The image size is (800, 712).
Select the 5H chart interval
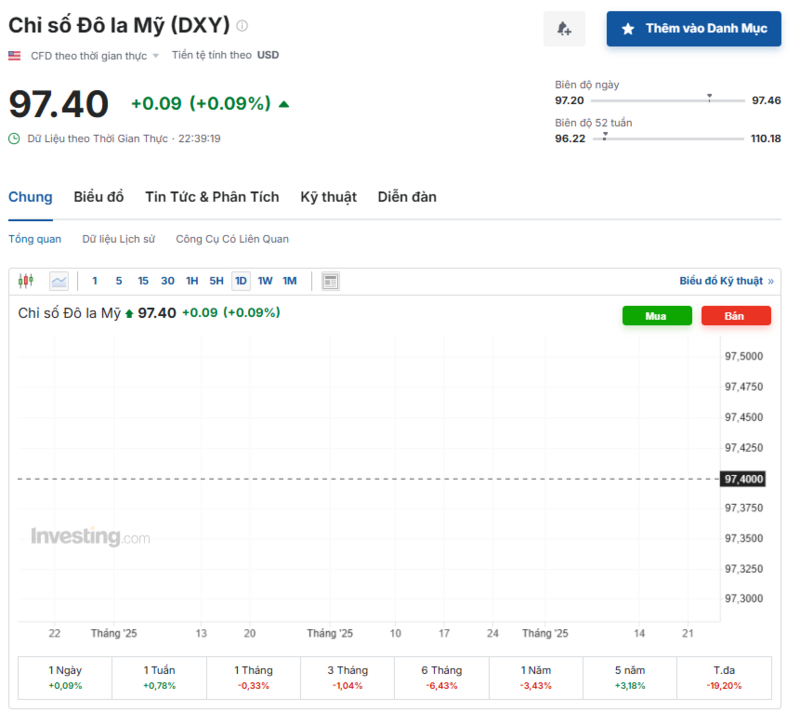(x=216, y=281)
